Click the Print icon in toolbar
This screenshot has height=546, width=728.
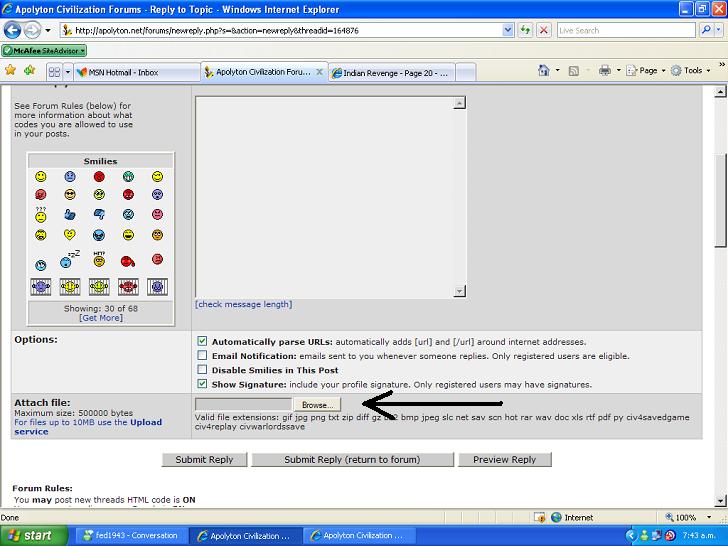tap(604, 71)
